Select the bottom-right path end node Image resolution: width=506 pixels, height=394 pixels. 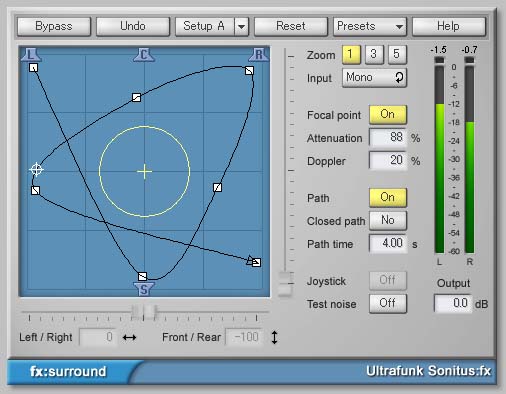256,262
